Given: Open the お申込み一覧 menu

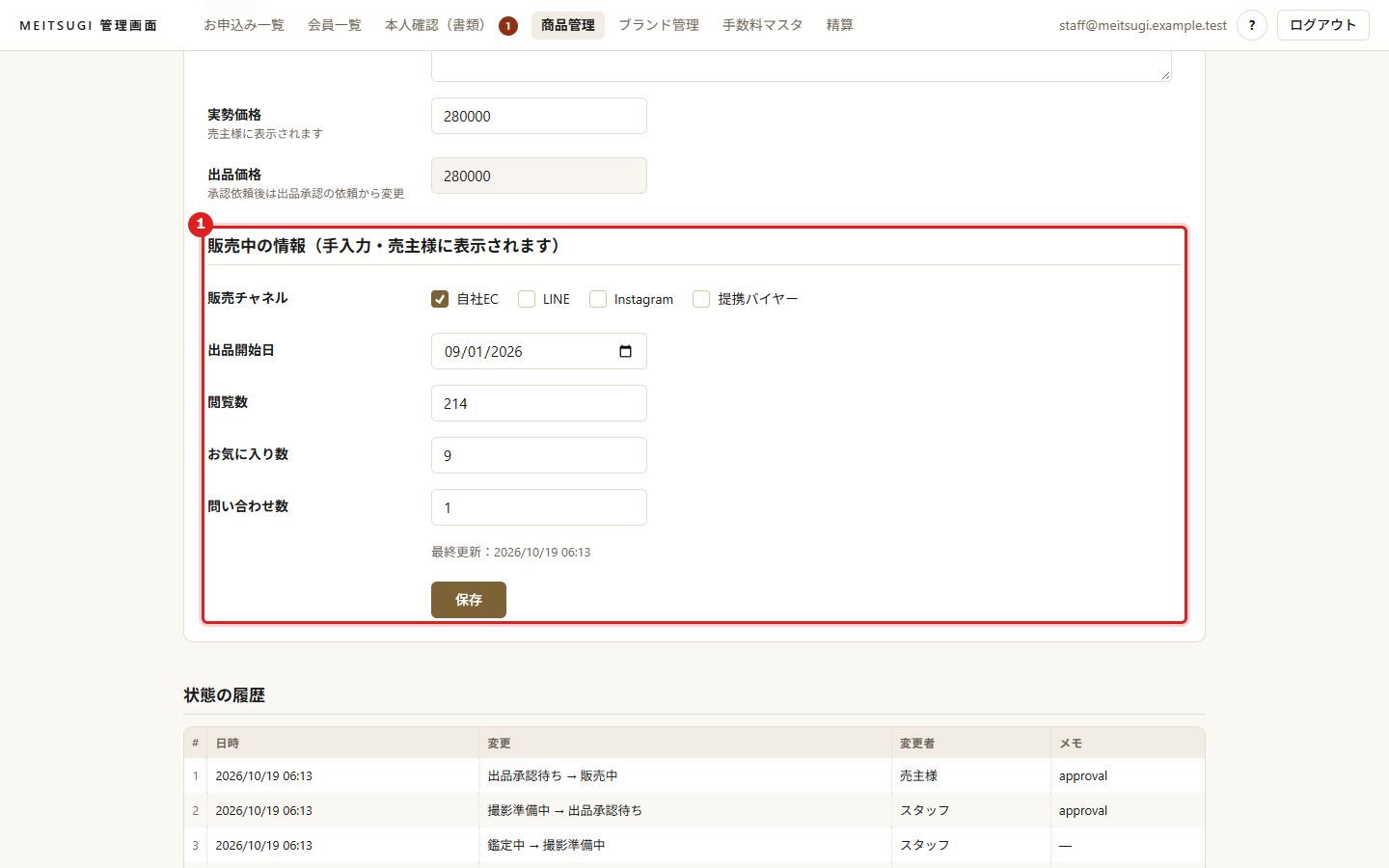Looking at the screenshot, I should (244, 25).
